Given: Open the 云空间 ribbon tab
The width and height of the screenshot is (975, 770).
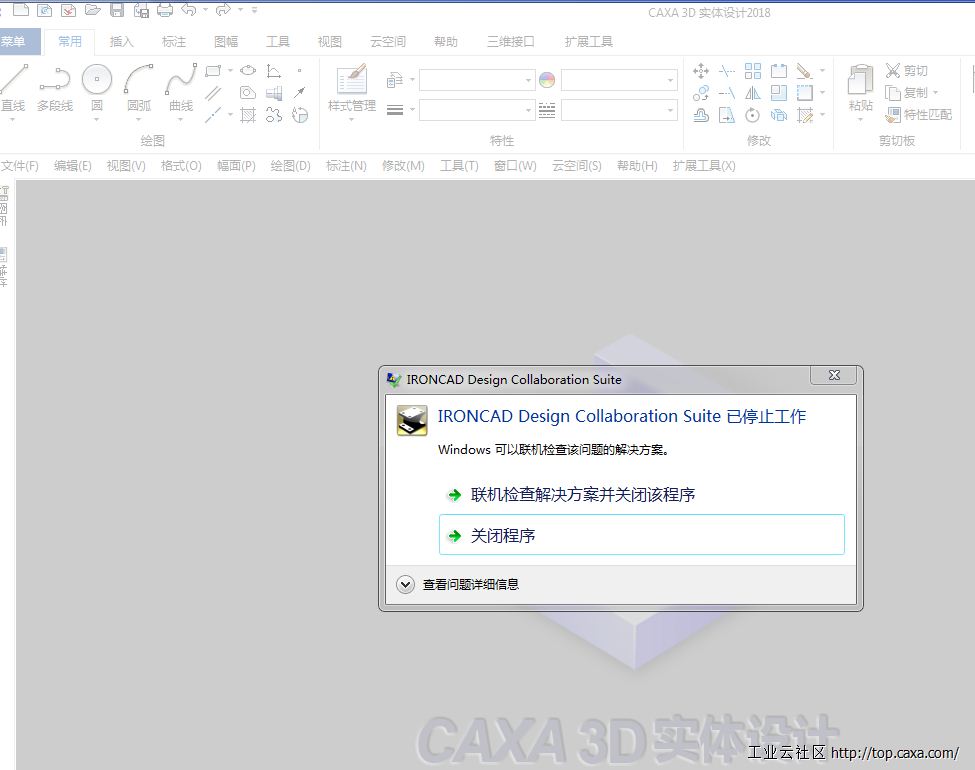Looking at the screenshot, I should click(x=388, y=42).
